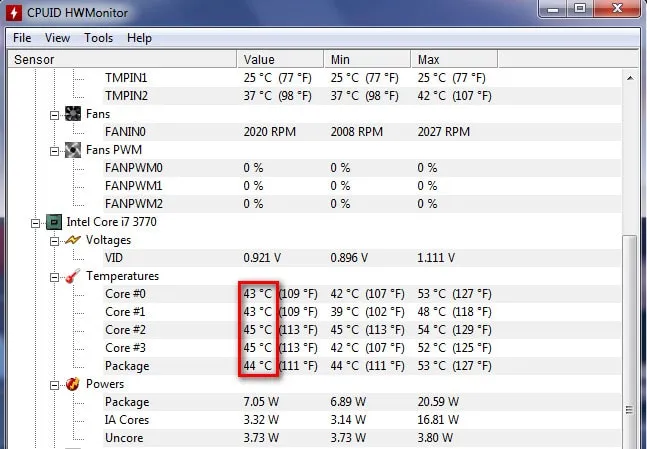Image resolution: width=647 pixels, height=449 pixels.
Task: Click the Intel Core i7 3770 label
Action: point(111,222)
